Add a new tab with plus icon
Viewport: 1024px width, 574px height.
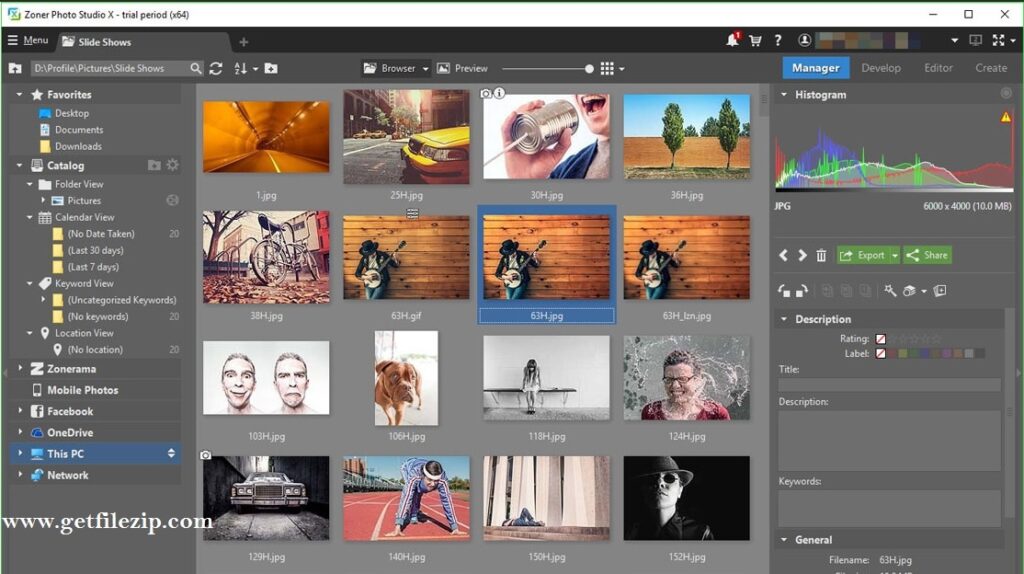pyautogui.click(x=244, y=42)
